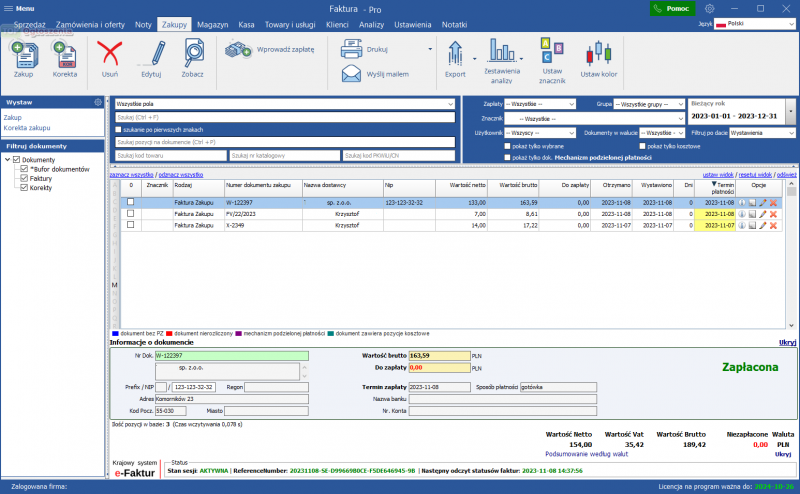This screenshot has height=494, width=800.
Task: Click the Zakup new purchase icon
Action: click(24, 54)
